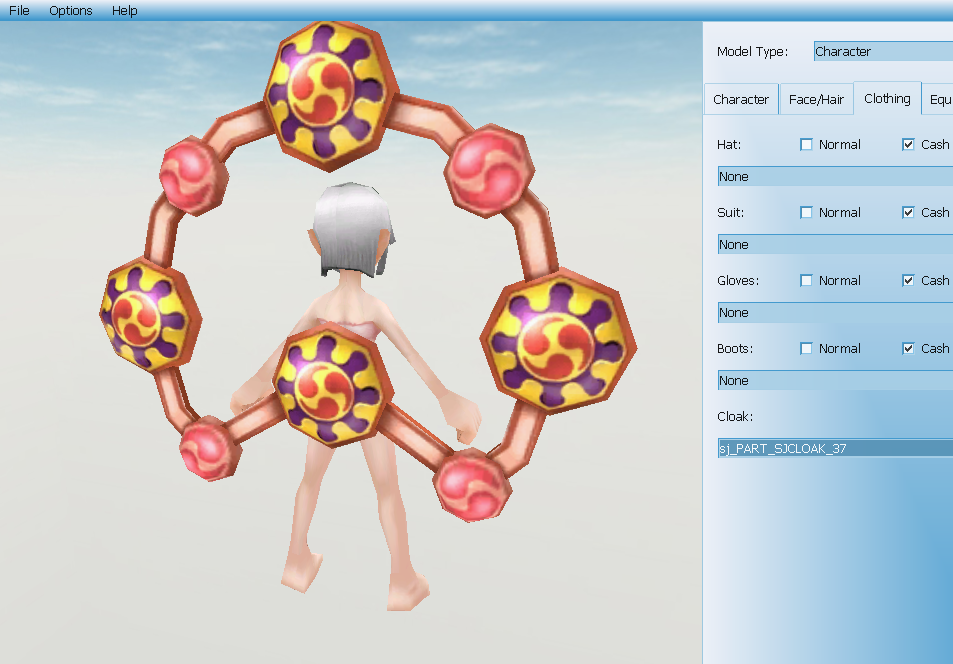953x664 pixels.
Task: Switch to the Character tab
Action: click(x=741, y=100)
